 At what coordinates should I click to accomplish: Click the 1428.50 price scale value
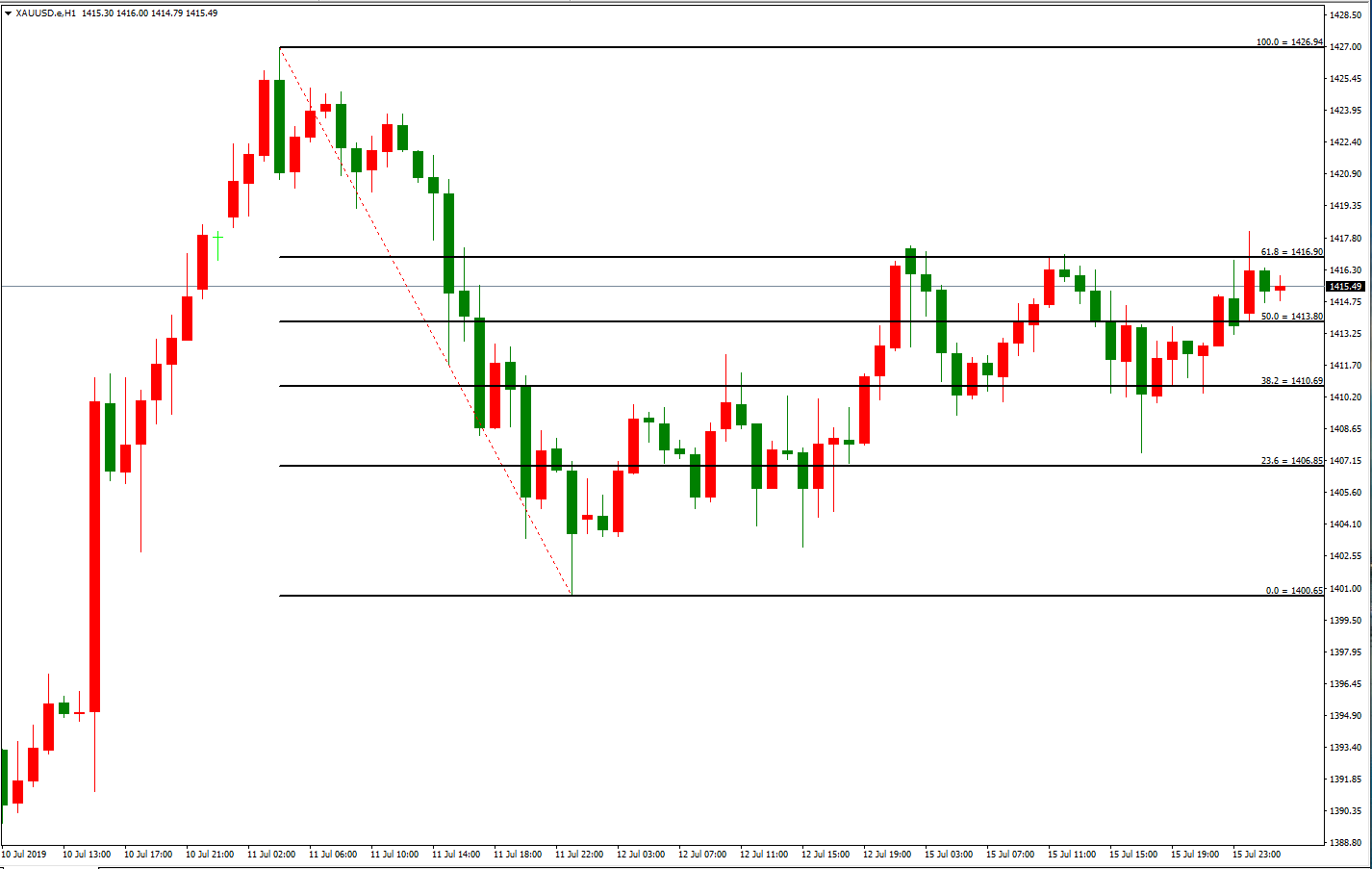[x=1345, y=15]
